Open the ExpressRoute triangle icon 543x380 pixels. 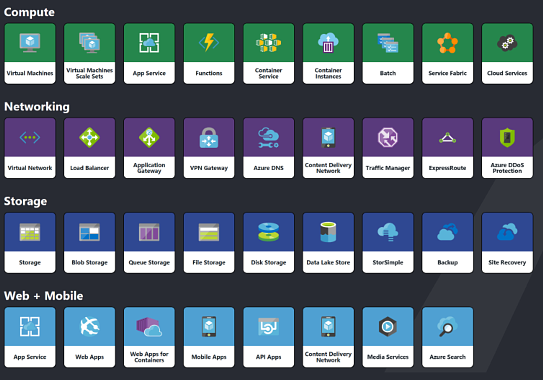447,138
